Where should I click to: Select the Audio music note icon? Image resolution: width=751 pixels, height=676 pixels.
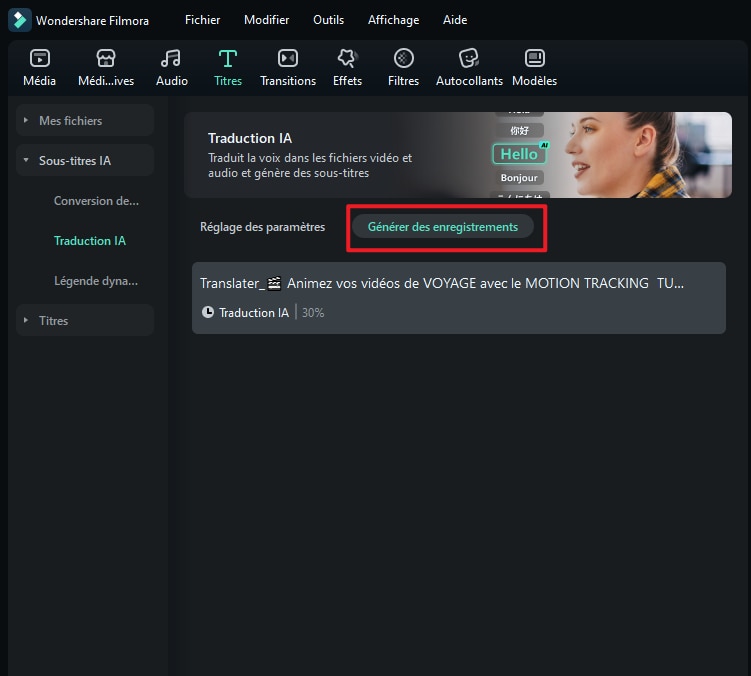coord(171,58)
